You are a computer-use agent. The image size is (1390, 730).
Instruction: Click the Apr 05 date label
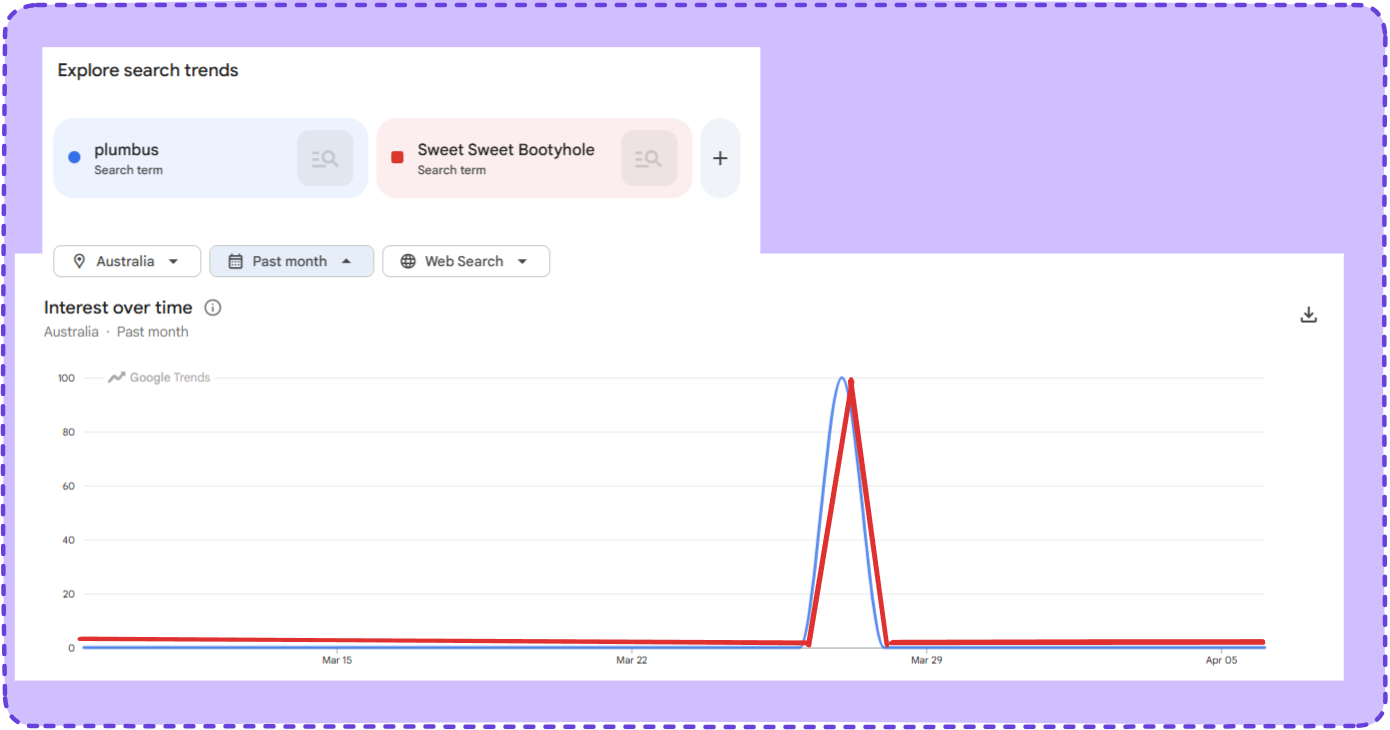tap(1222, 660)
